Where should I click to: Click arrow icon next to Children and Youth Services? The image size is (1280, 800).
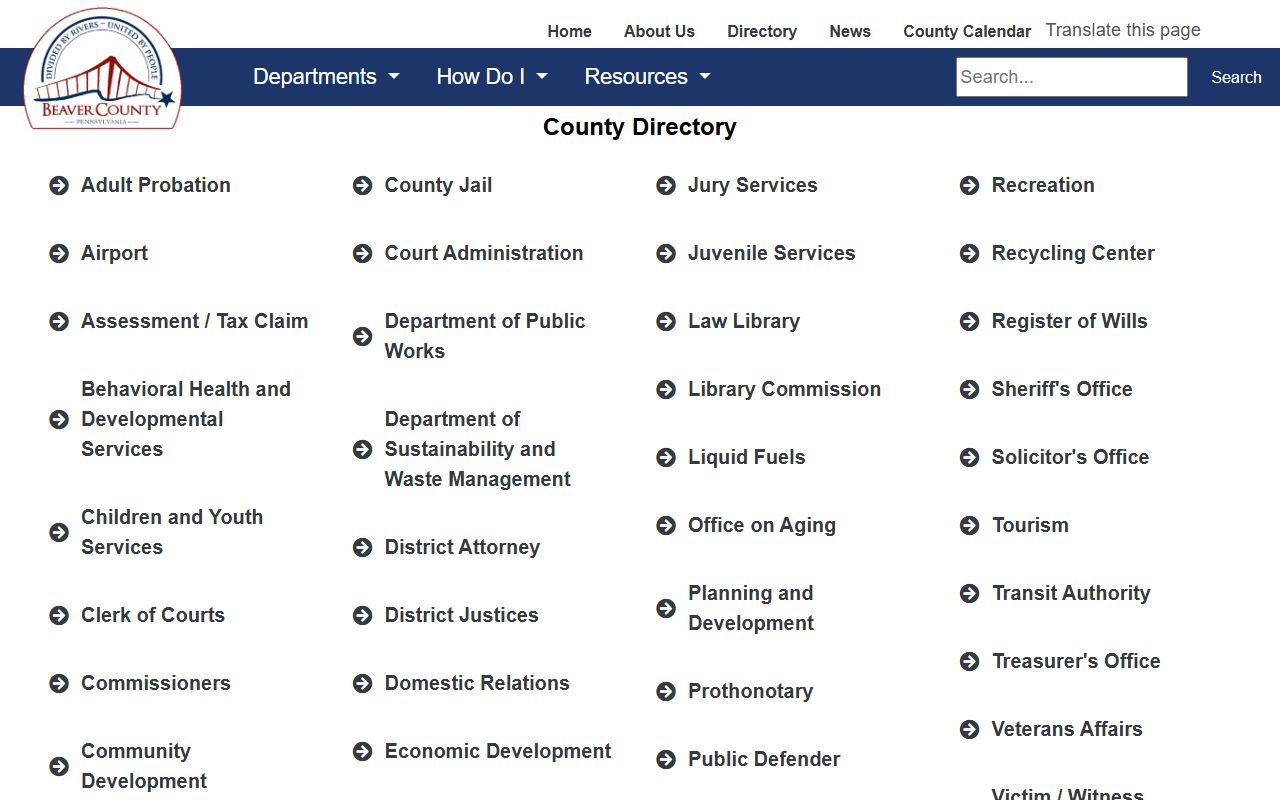pyautogui.click(x=59, y=532)
